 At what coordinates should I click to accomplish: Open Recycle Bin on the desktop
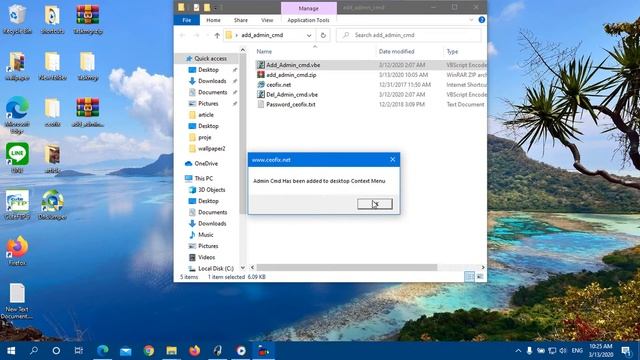click(17, 18)
